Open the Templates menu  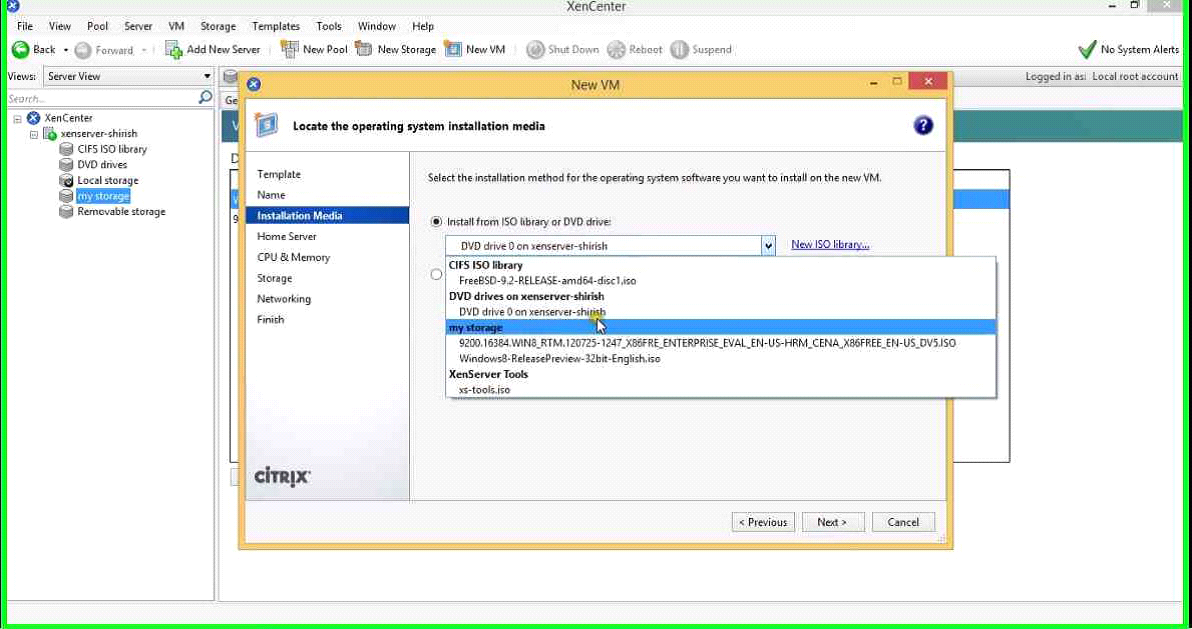(276, 26)
